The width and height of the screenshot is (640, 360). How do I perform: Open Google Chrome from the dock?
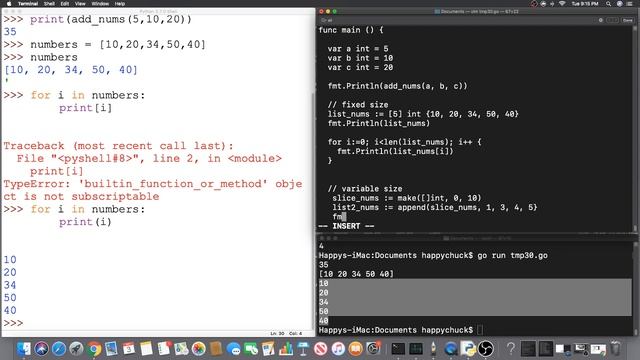pyautogui.click(x=93, y=349)
